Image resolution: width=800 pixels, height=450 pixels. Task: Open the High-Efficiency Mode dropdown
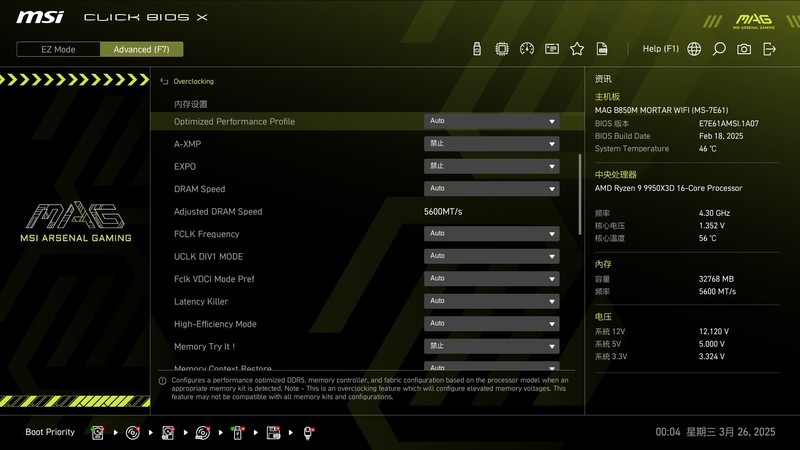(491, 323)
